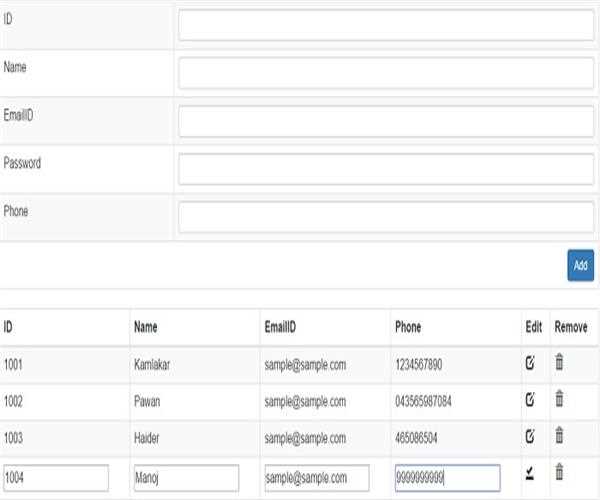Image resolution: width=600 pixels, height=500 pixels.
Task: Delete row 1001 with trash icon
Action: point(560,364)
